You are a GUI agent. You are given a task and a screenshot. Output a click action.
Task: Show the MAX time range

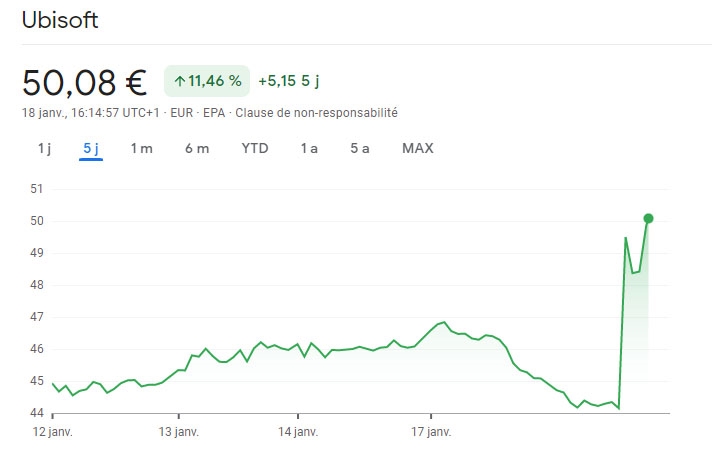pyautogui.click(x=418, y=149)
